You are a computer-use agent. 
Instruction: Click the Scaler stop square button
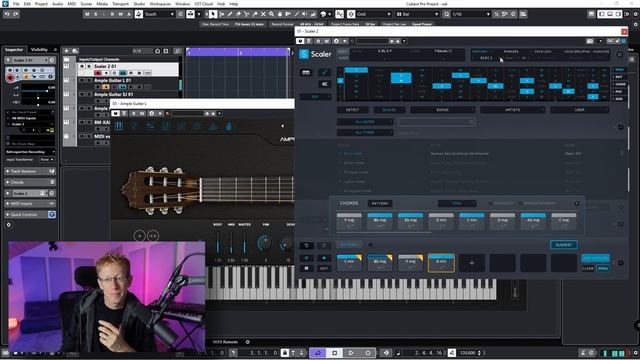[x=307, y=268]
